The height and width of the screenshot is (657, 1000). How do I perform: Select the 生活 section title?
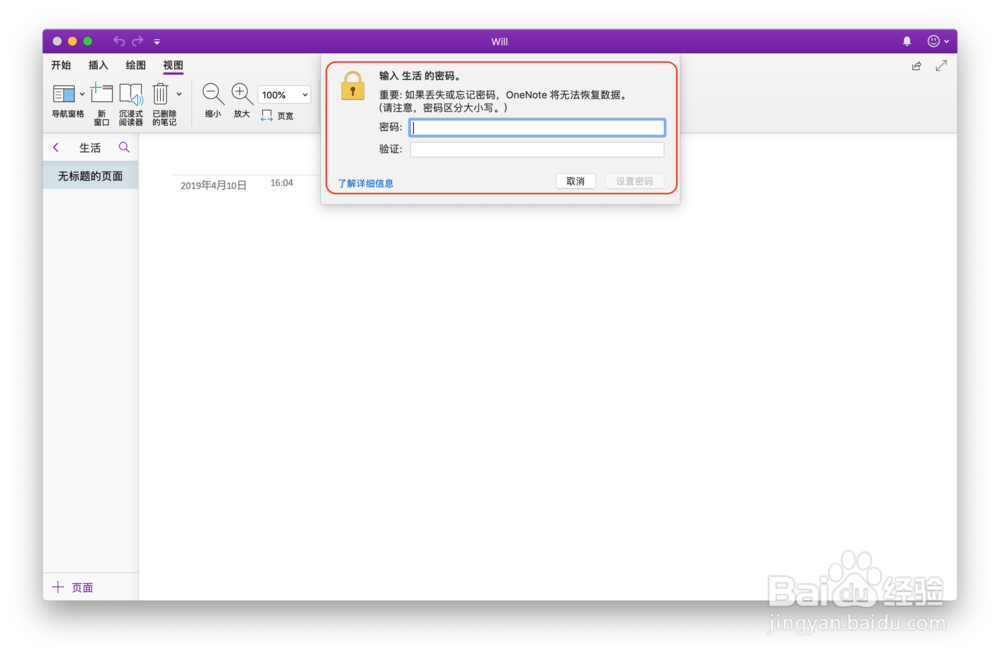[90, 148]
